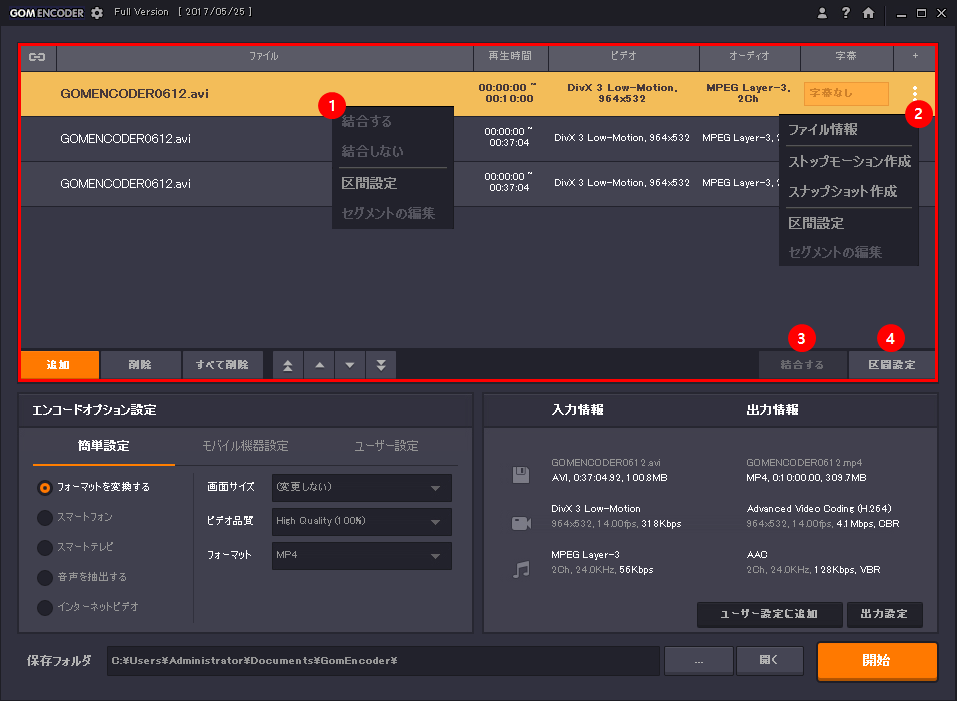Click the 結合する button below file list
This screenshot has height=701, width=957.
coord(802,365)
